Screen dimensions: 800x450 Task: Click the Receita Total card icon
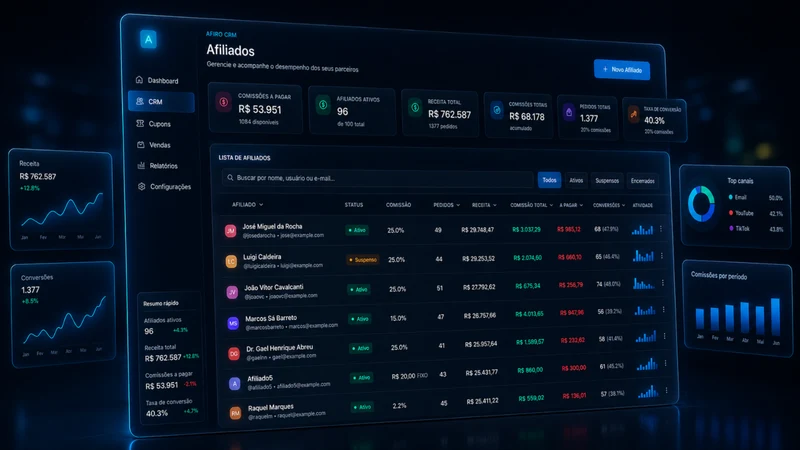[415, 108]
